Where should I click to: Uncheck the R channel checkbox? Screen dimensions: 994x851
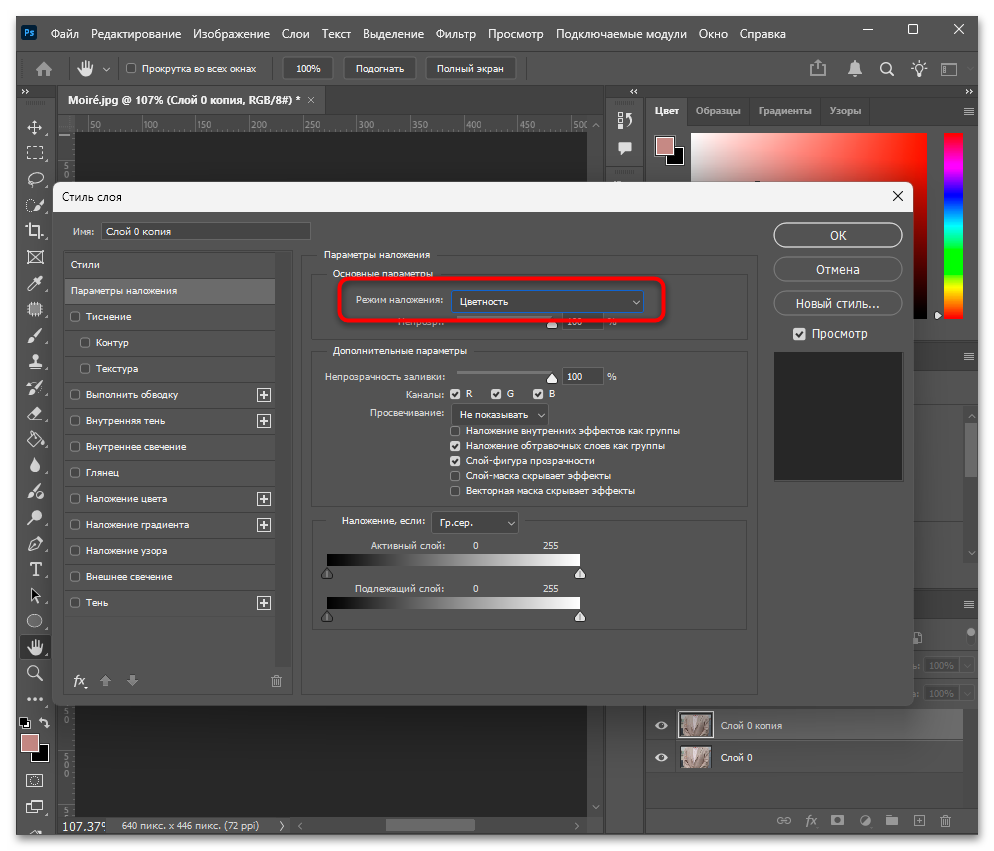point(455,394)
